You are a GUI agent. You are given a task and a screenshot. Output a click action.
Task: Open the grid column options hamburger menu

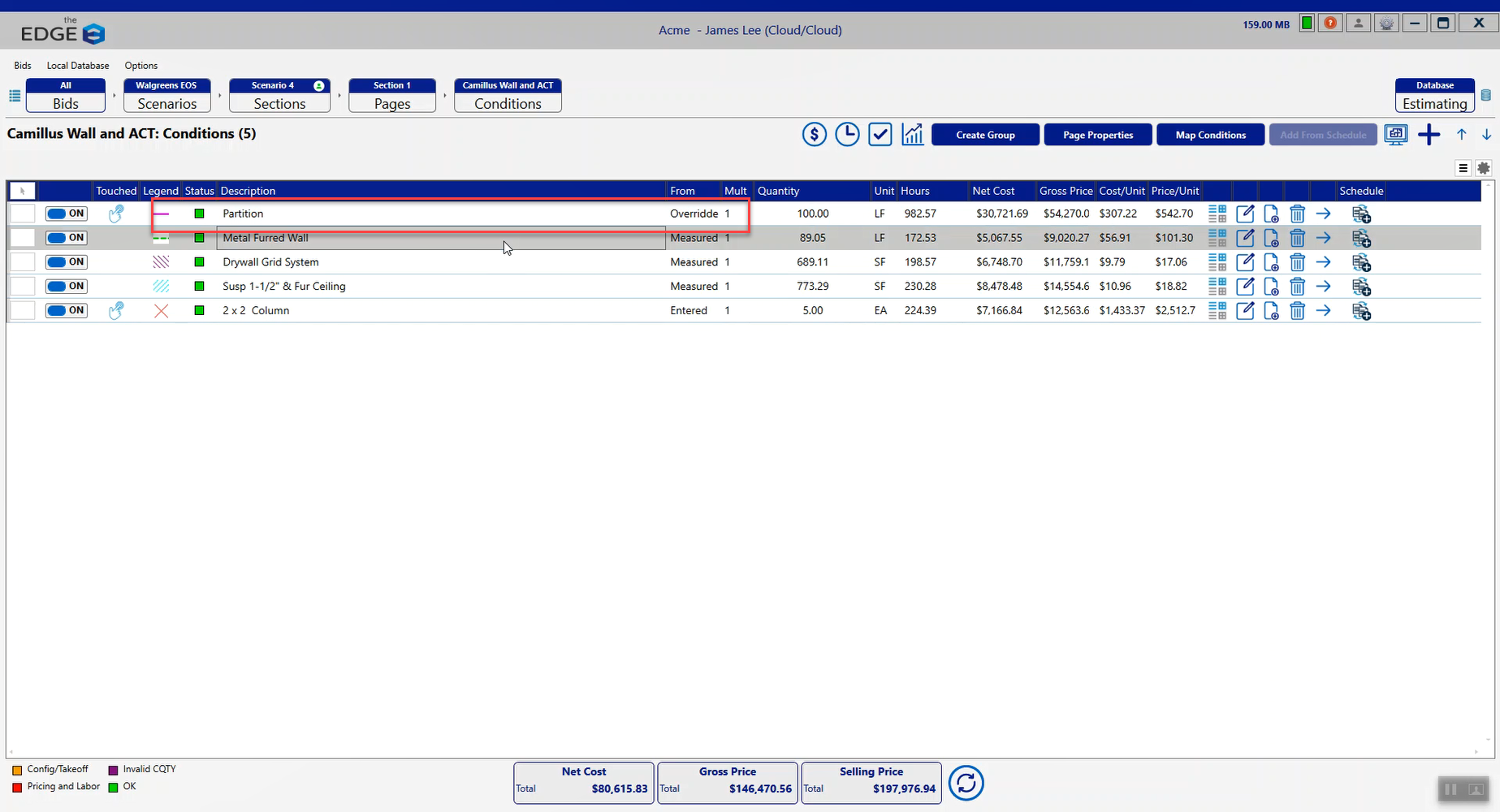(1463, 168)
